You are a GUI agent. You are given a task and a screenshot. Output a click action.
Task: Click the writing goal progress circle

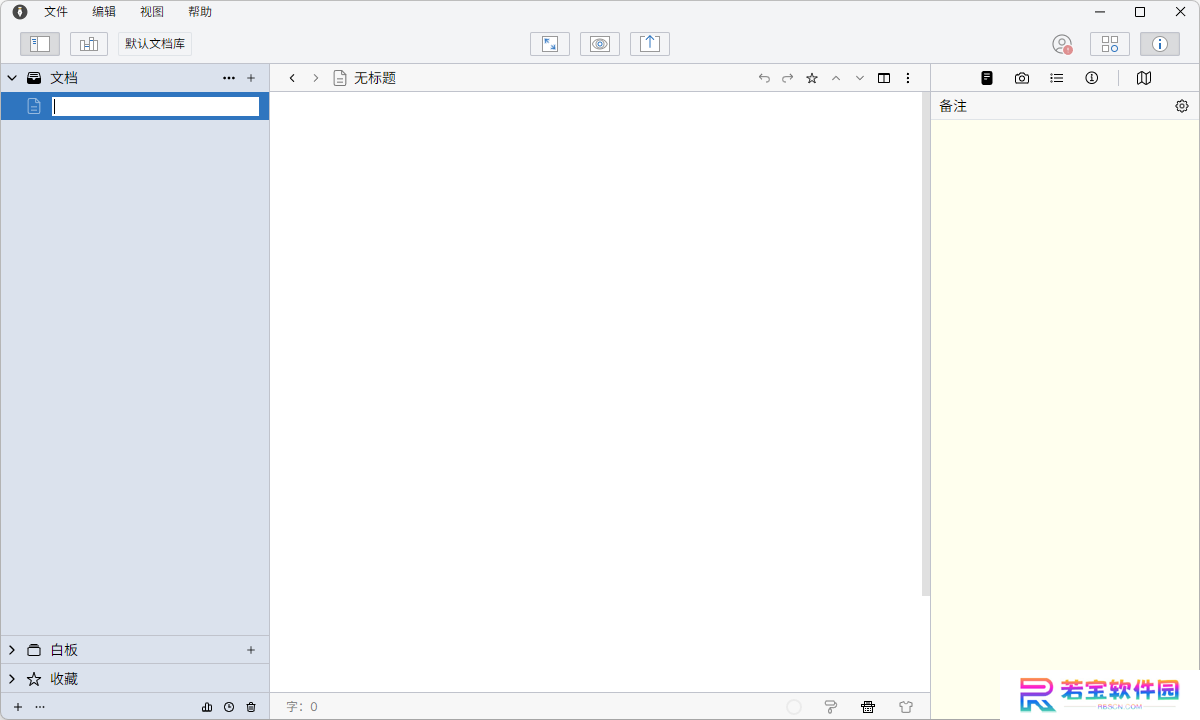tap(794, 707)
